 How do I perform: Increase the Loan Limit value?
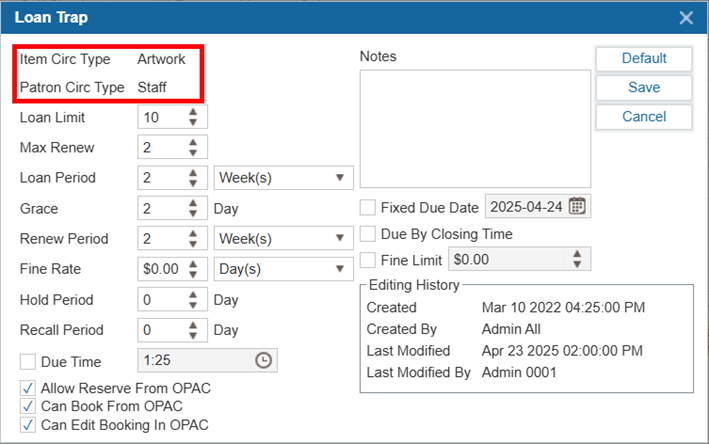pos(193,112)
